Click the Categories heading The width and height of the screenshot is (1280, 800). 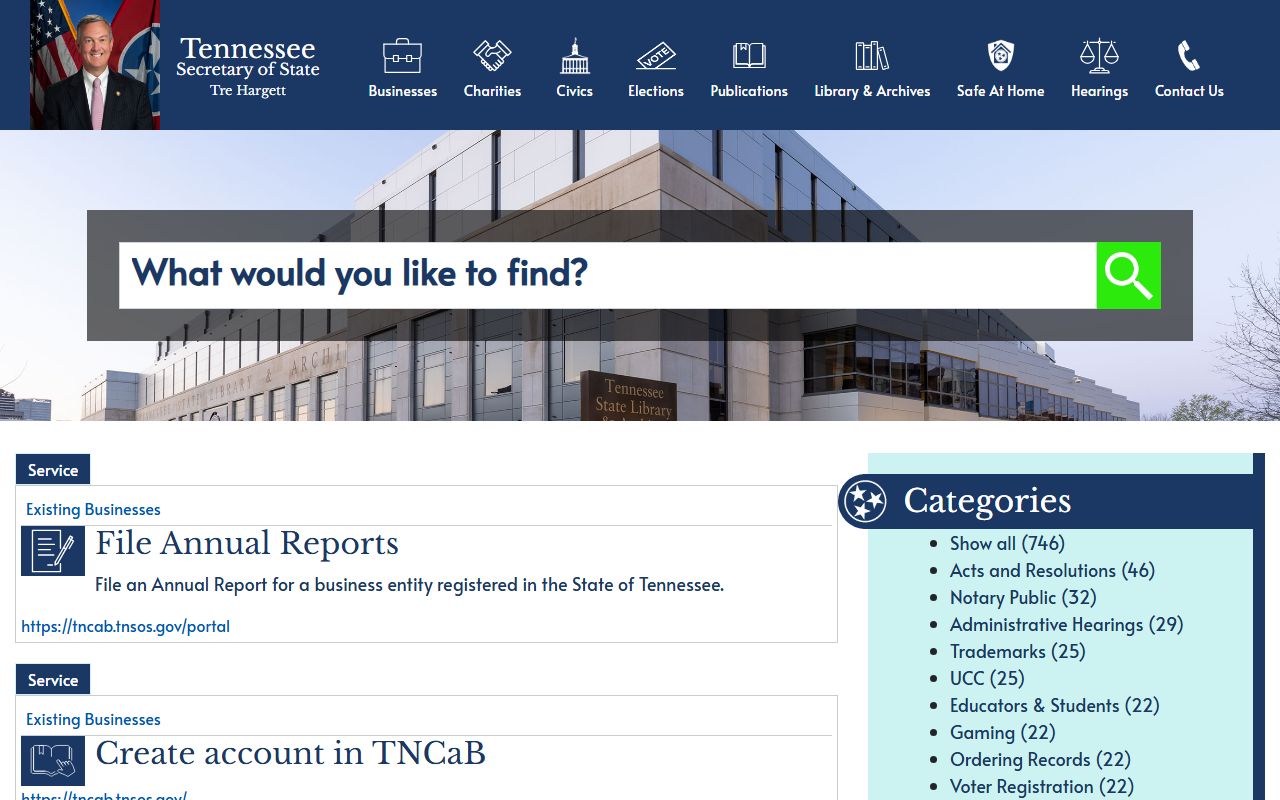point(987,501)
